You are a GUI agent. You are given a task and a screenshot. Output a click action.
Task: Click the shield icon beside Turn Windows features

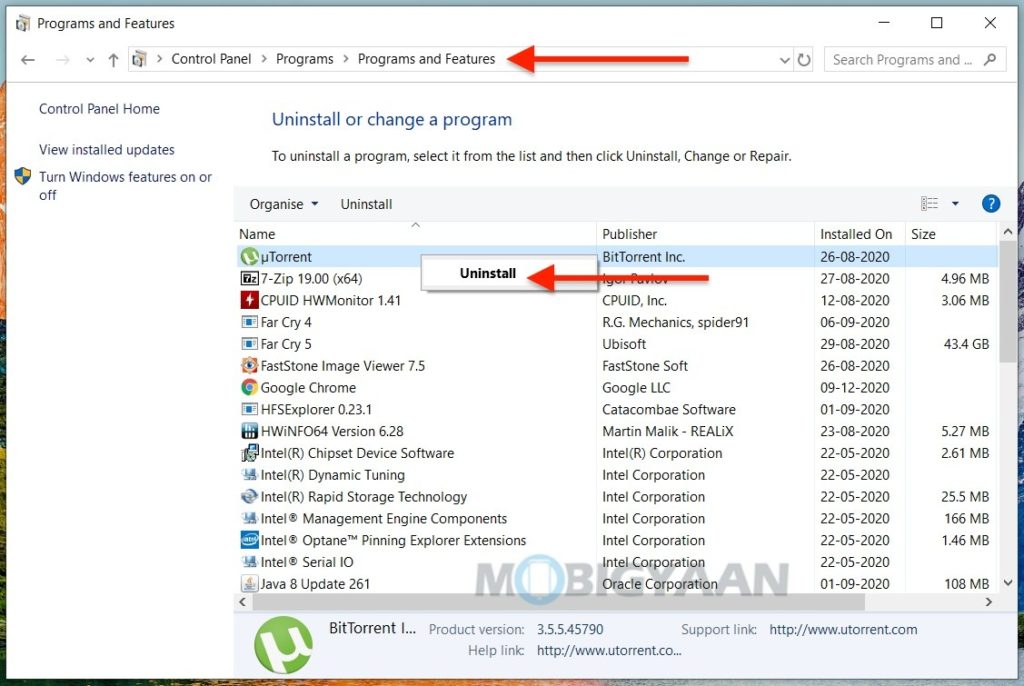click(x=23, y=175)
